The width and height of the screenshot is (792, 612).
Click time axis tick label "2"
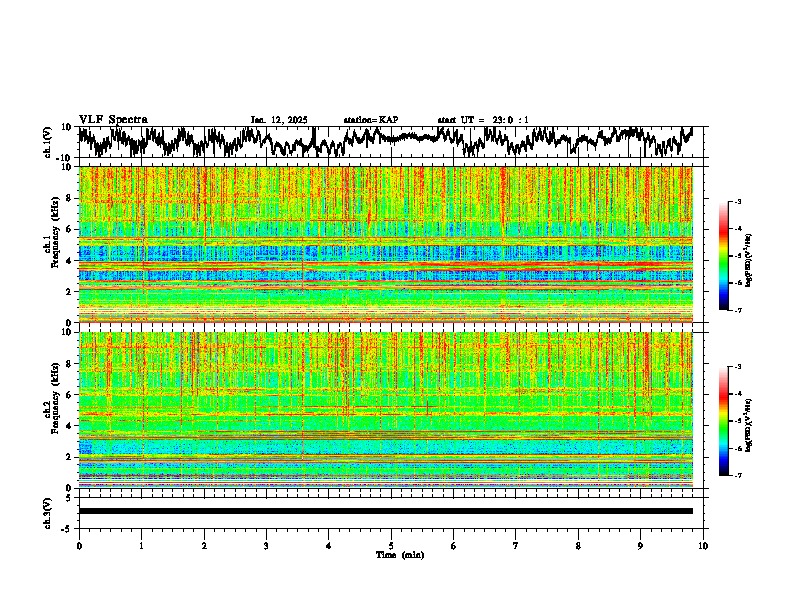coord(204,546)
